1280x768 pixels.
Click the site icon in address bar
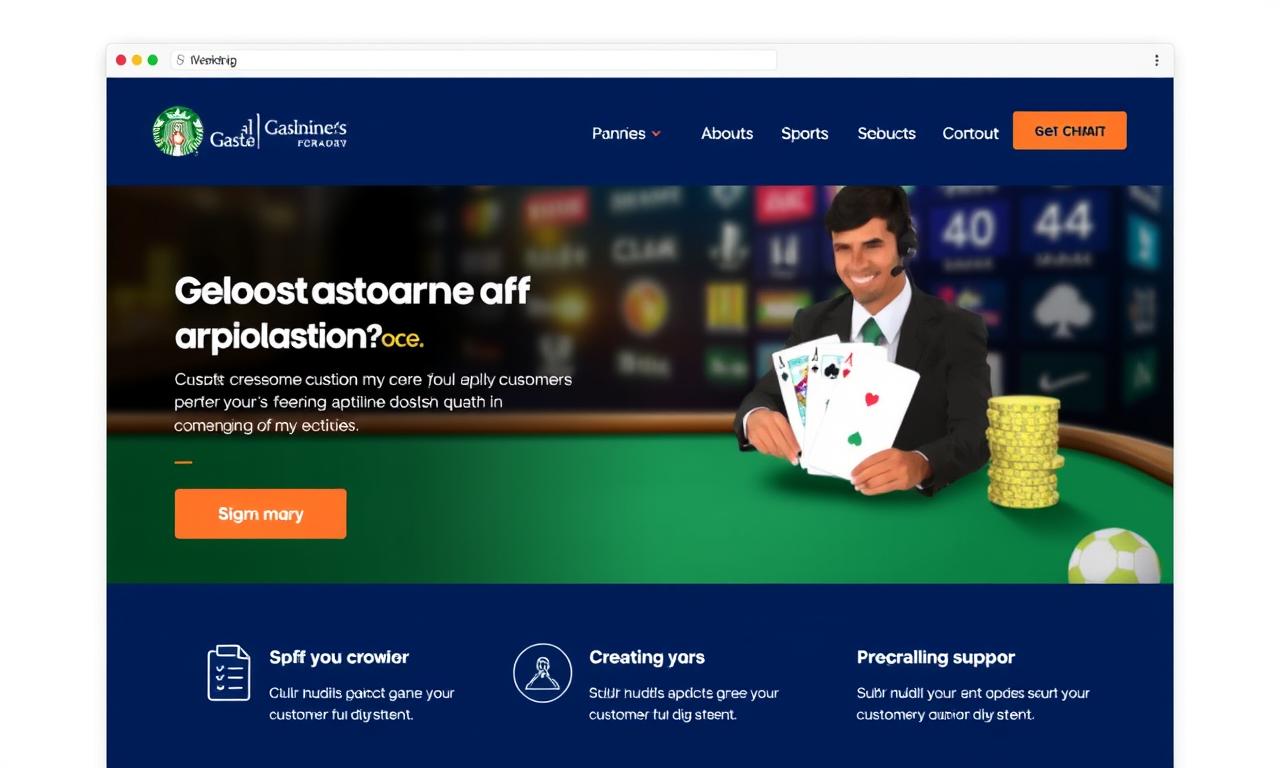180,60
